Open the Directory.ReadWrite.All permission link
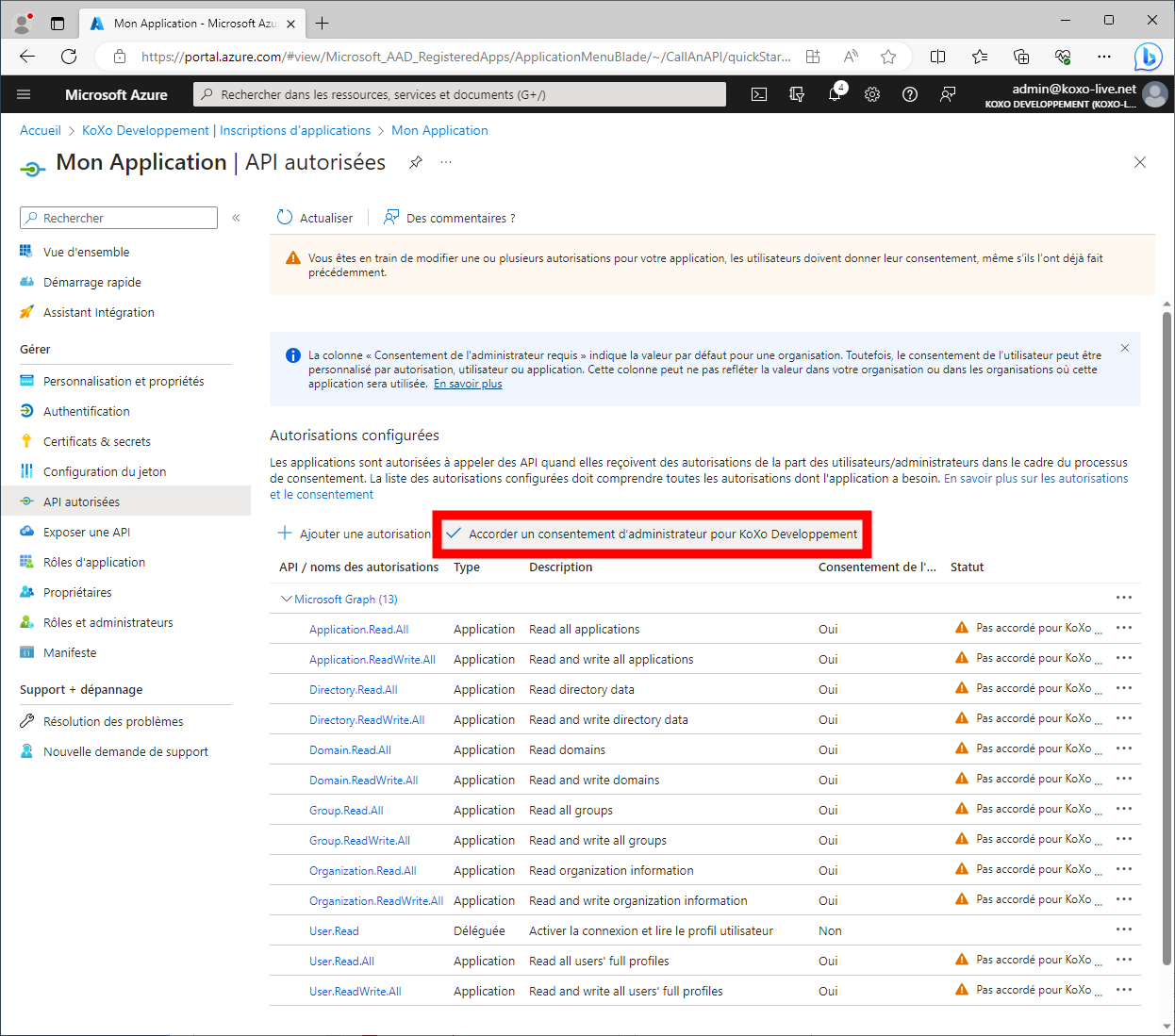This screenshot has height=1036, width=1175. pos(367,719)
